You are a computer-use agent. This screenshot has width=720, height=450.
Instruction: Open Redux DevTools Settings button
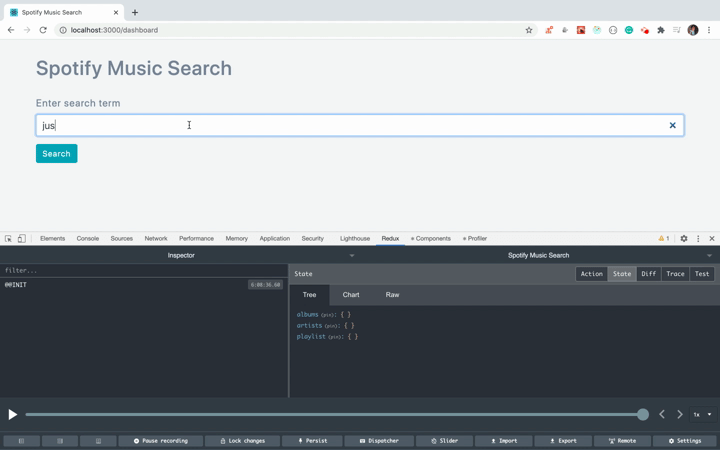click(685, 441)
